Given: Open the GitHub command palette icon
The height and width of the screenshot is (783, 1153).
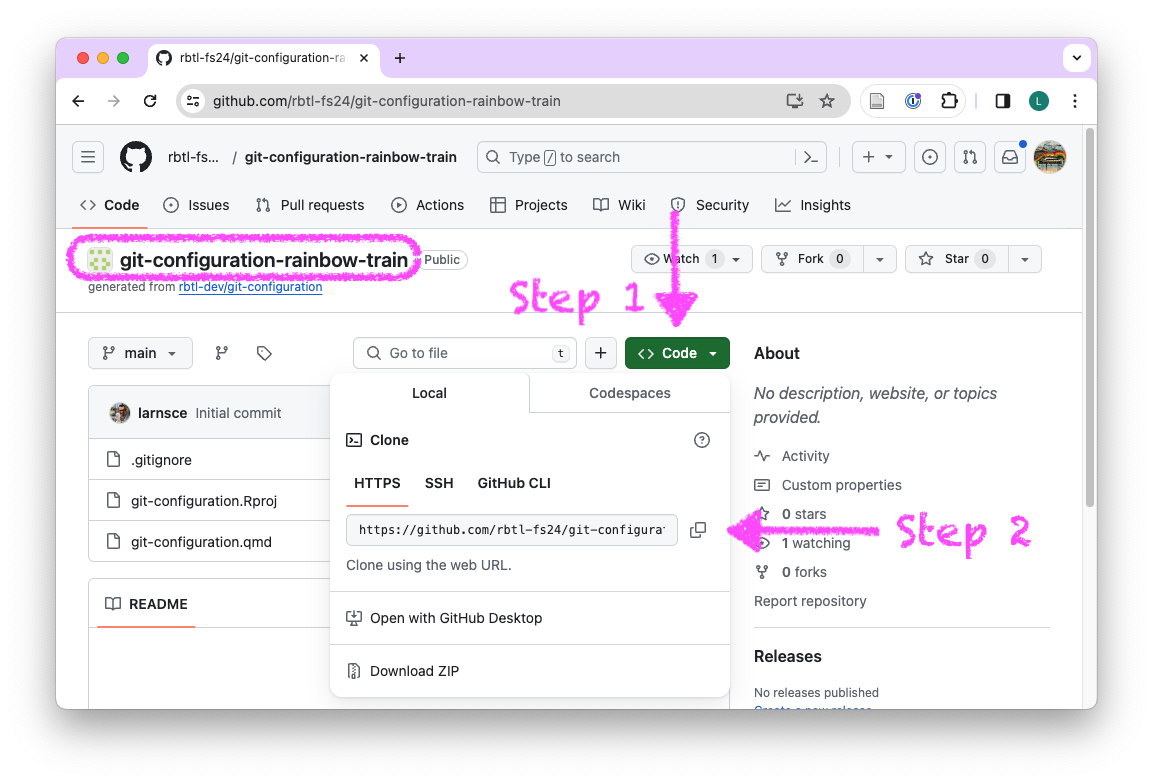Looking at the screenshot, I should (x=811, y=157).
